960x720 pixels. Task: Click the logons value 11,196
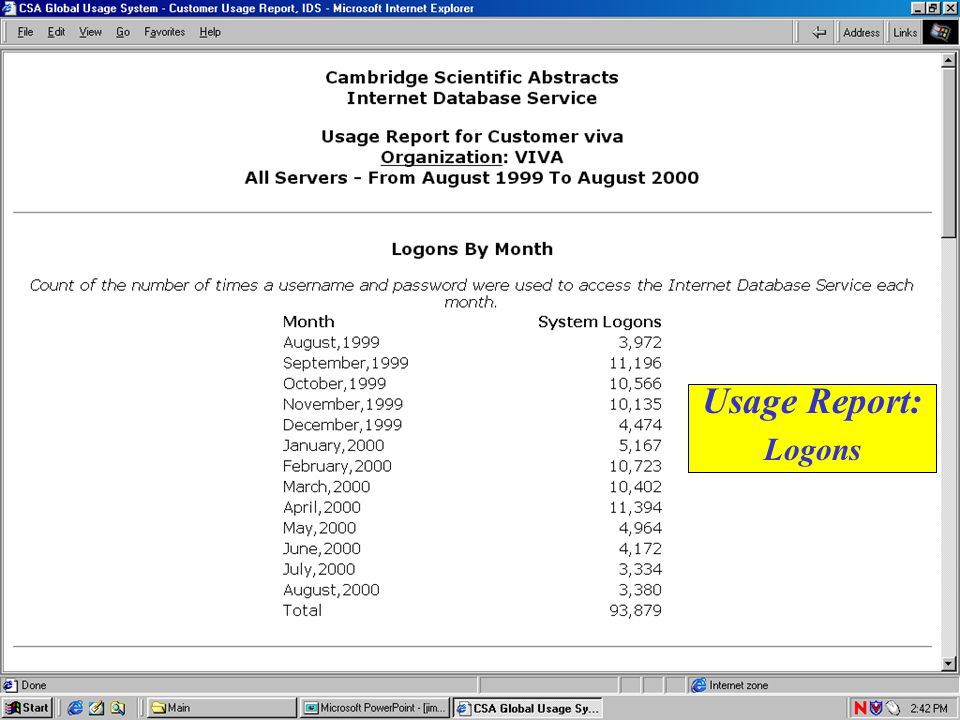(636, 363)
